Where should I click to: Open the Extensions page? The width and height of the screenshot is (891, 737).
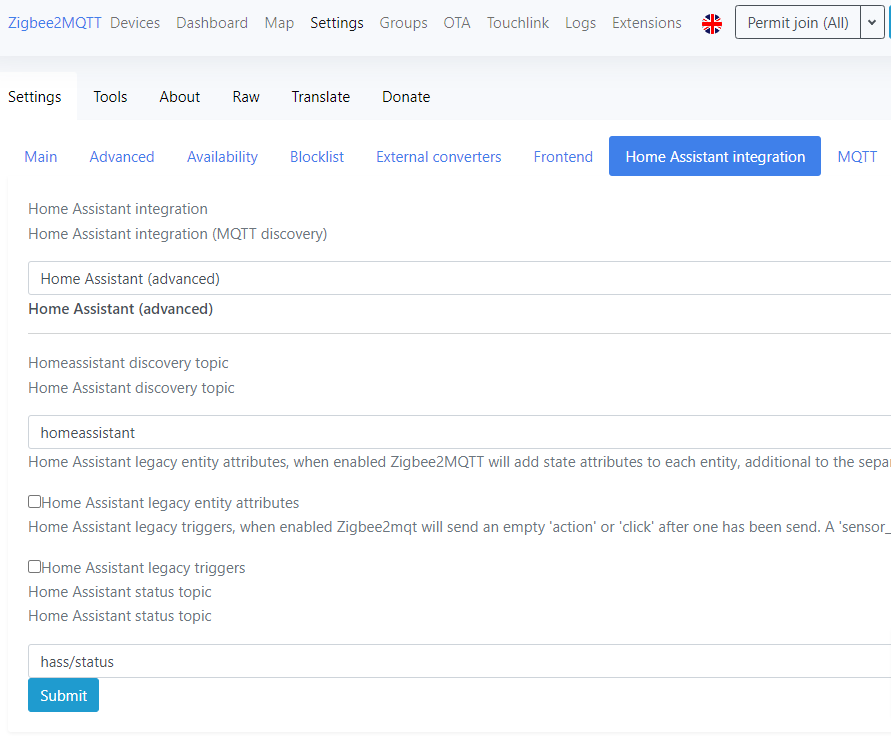[646, 22]
